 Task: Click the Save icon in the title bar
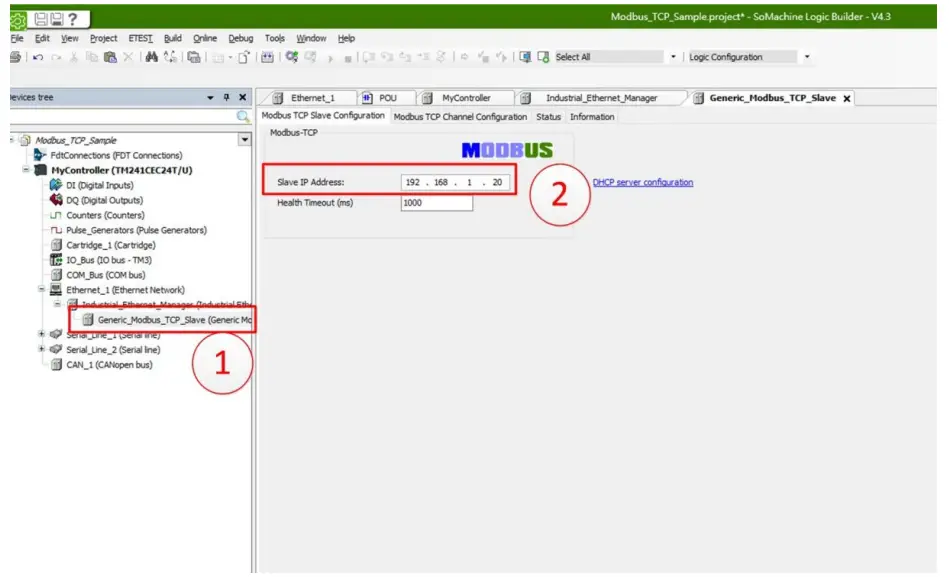pyautogui.click(x=41, y=19)
